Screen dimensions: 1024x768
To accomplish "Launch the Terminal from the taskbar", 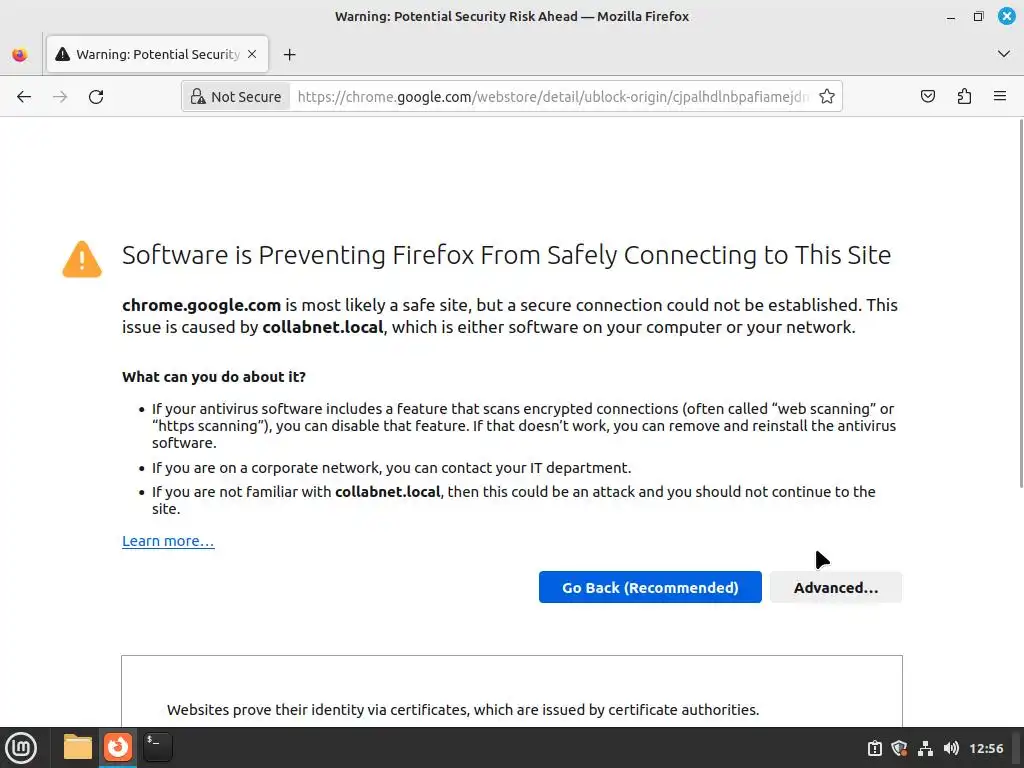I will click(157, 747).
